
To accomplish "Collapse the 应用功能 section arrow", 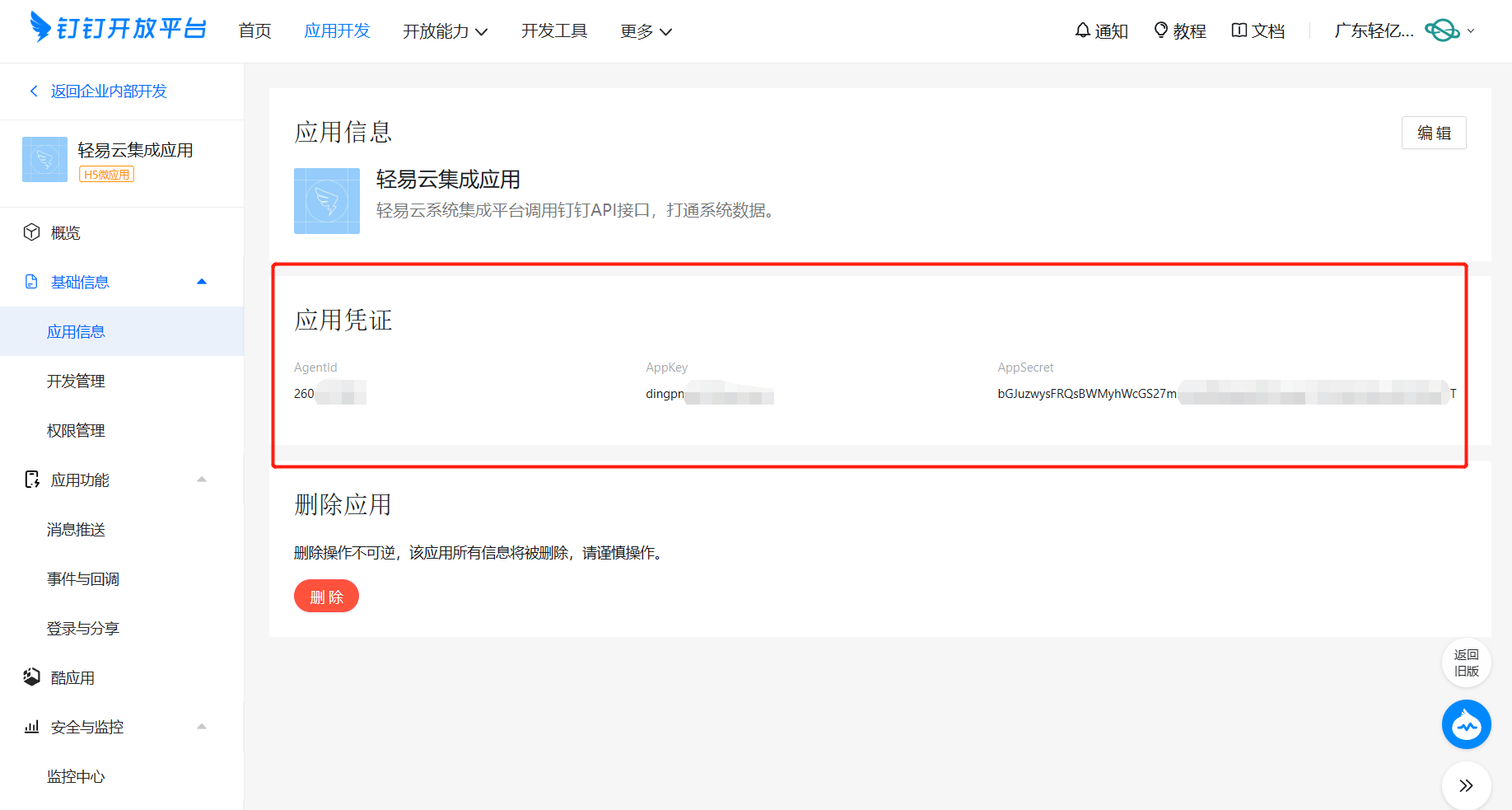I will (x=202, y=480).
